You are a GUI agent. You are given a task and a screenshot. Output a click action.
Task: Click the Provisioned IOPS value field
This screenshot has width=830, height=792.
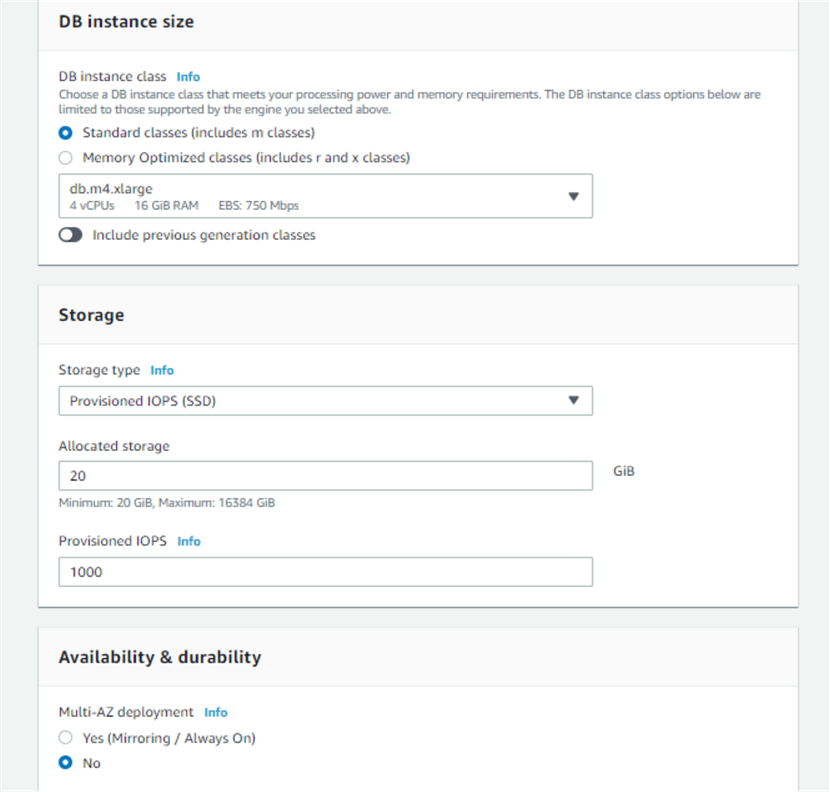[x=325, y=572]
